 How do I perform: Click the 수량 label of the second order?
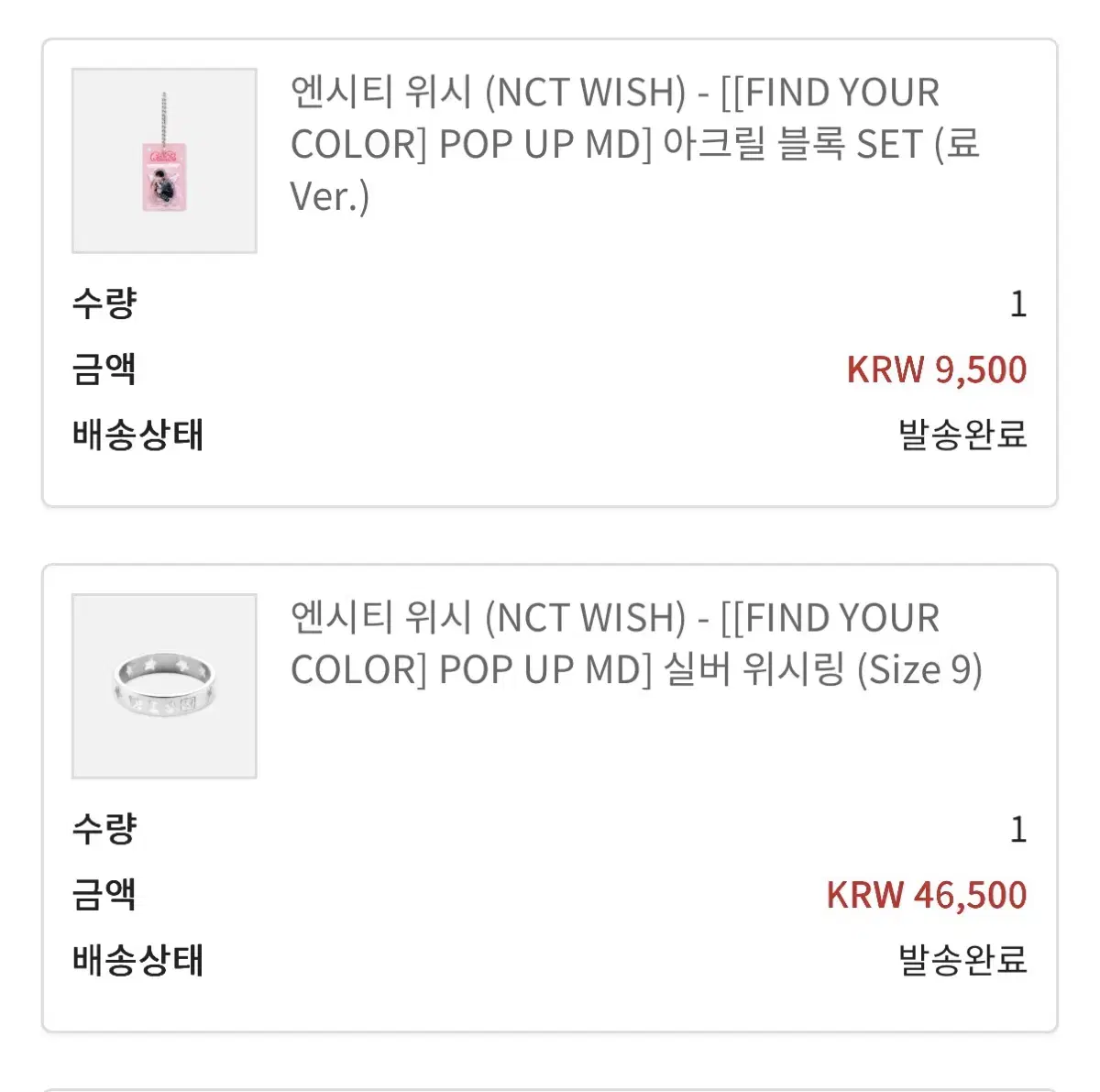(x=104, y=829)
